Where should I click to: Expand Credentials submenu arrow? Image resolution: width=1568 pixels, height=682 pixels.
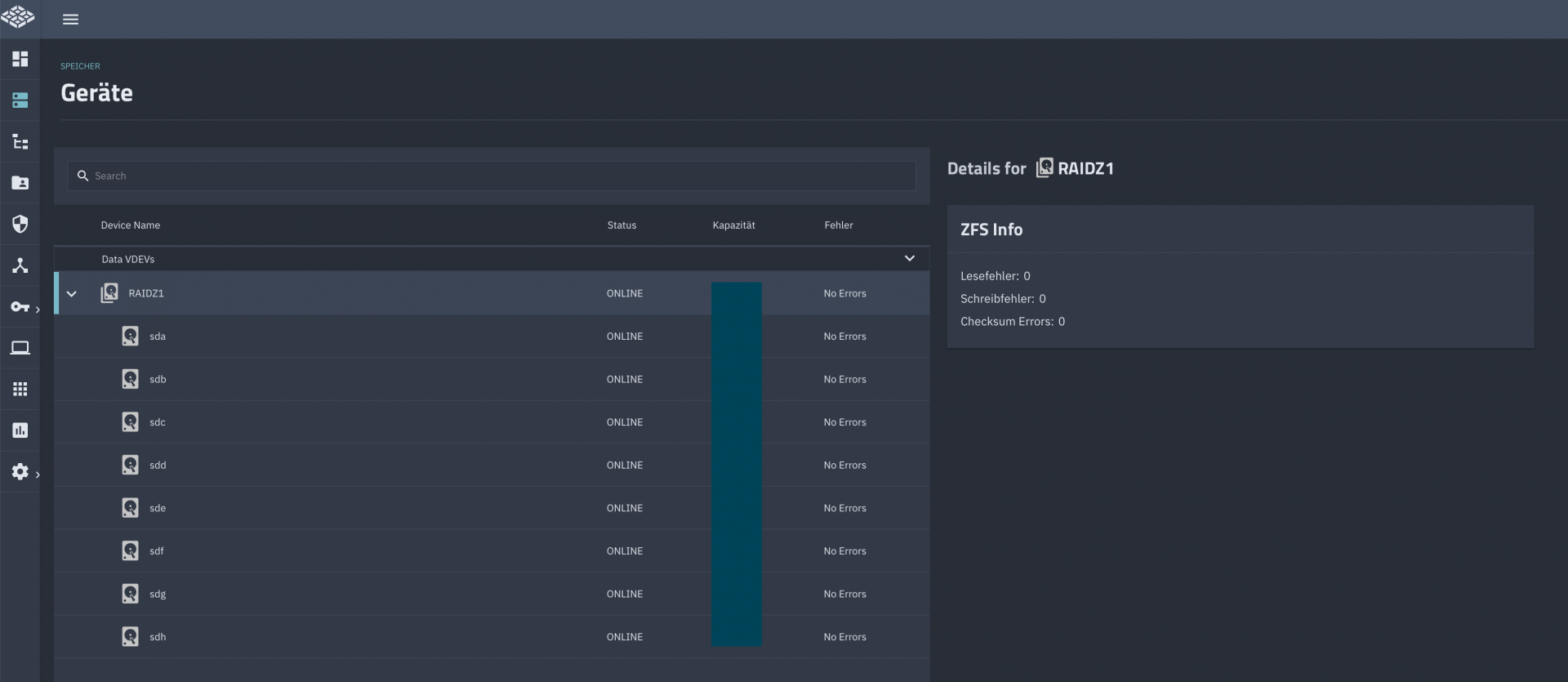(38, 310)
